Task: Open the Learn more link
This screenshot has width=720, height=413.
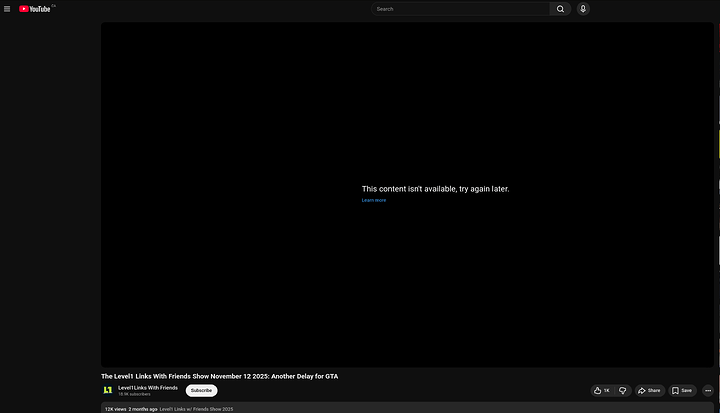Action: (x=374, y=200)
